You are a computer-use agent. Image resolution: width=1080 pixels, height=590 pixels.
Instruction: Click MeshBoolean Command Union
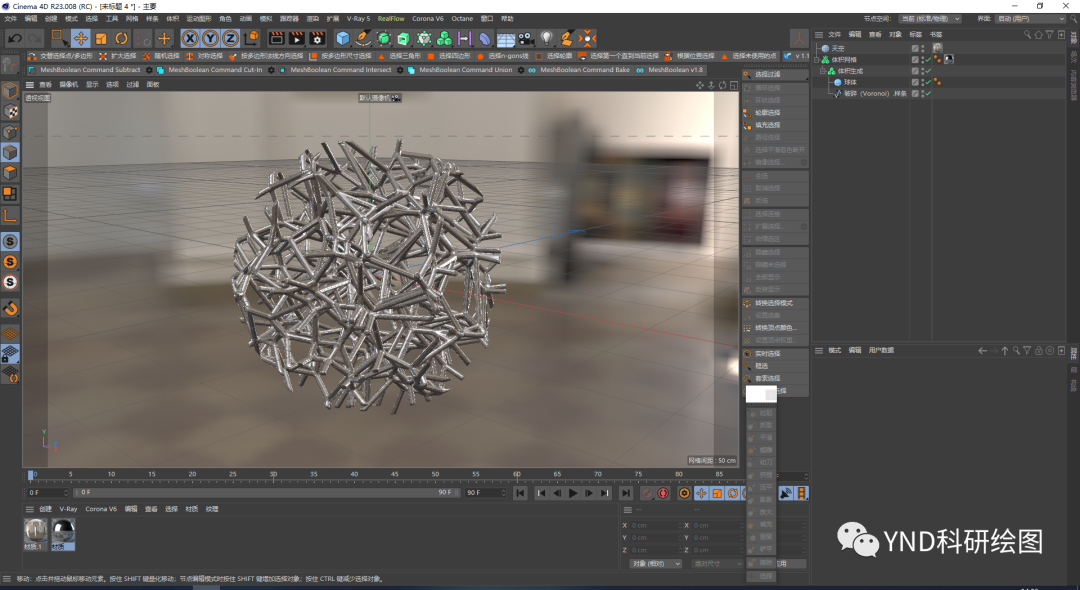click(459, 70)
